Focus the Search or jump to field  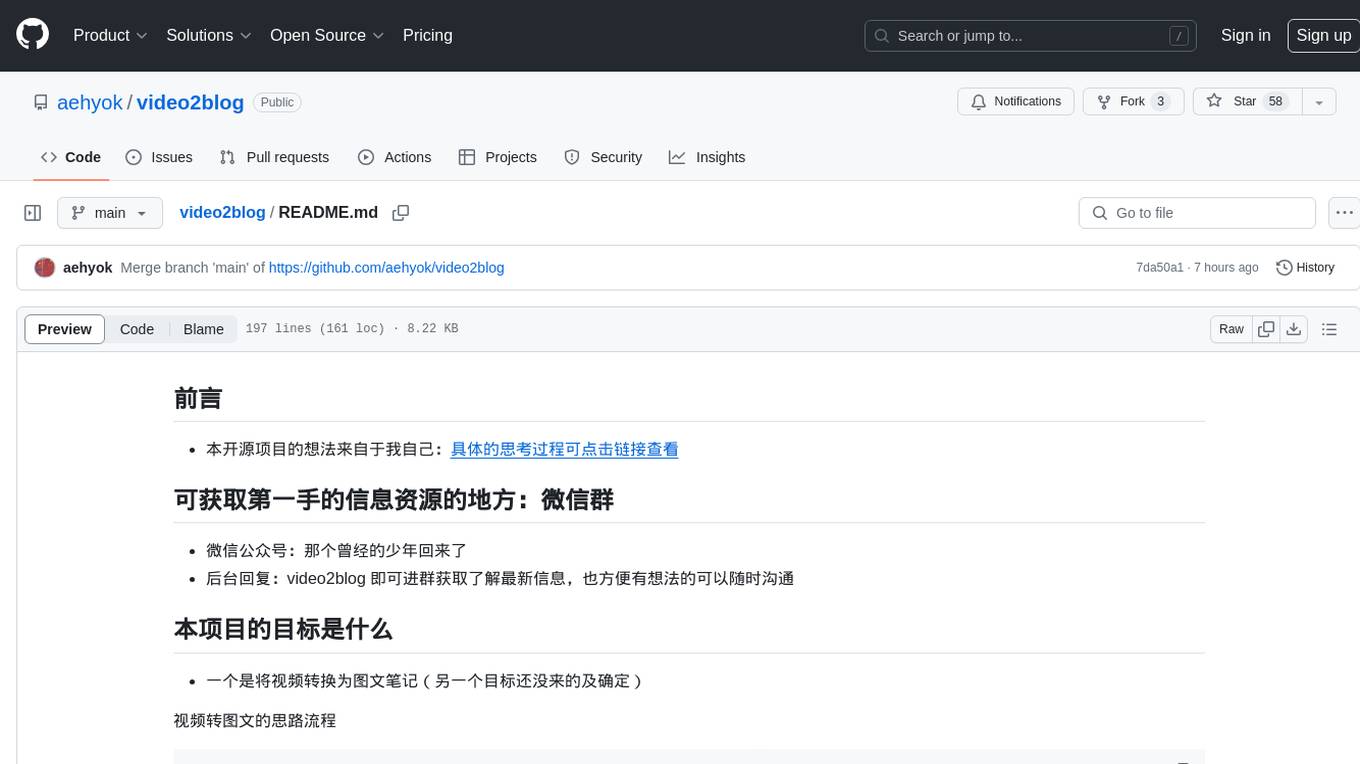[x=1032, y=35]
